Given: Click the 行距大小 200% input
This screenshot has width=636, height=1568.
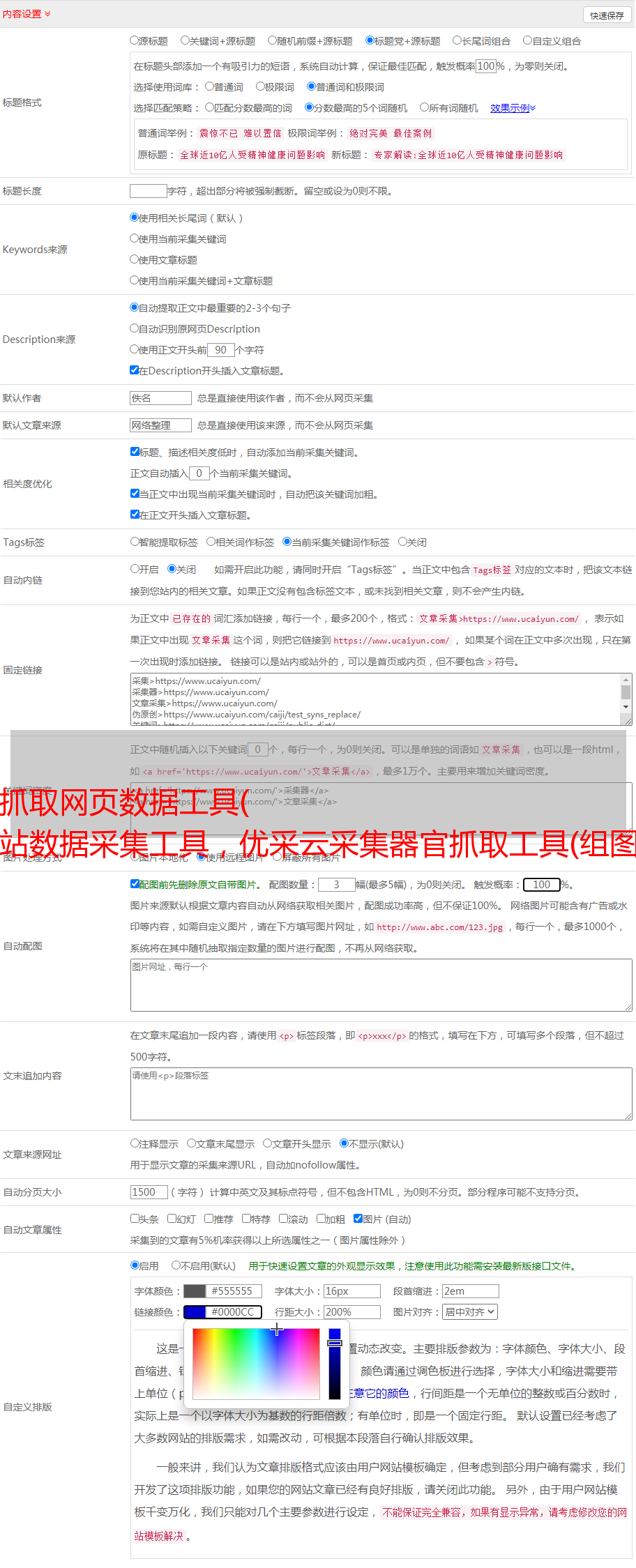Looking at the screenshot, I should pos(352,1312).
